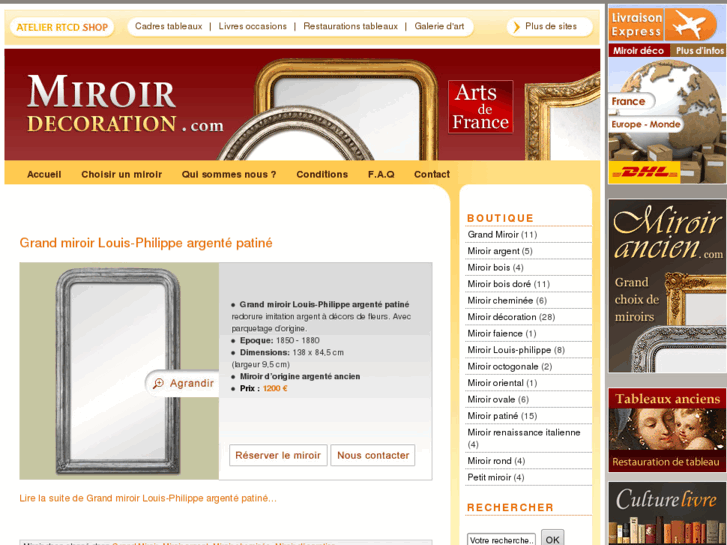Click Nous contacter button

[x=373, y=455]
